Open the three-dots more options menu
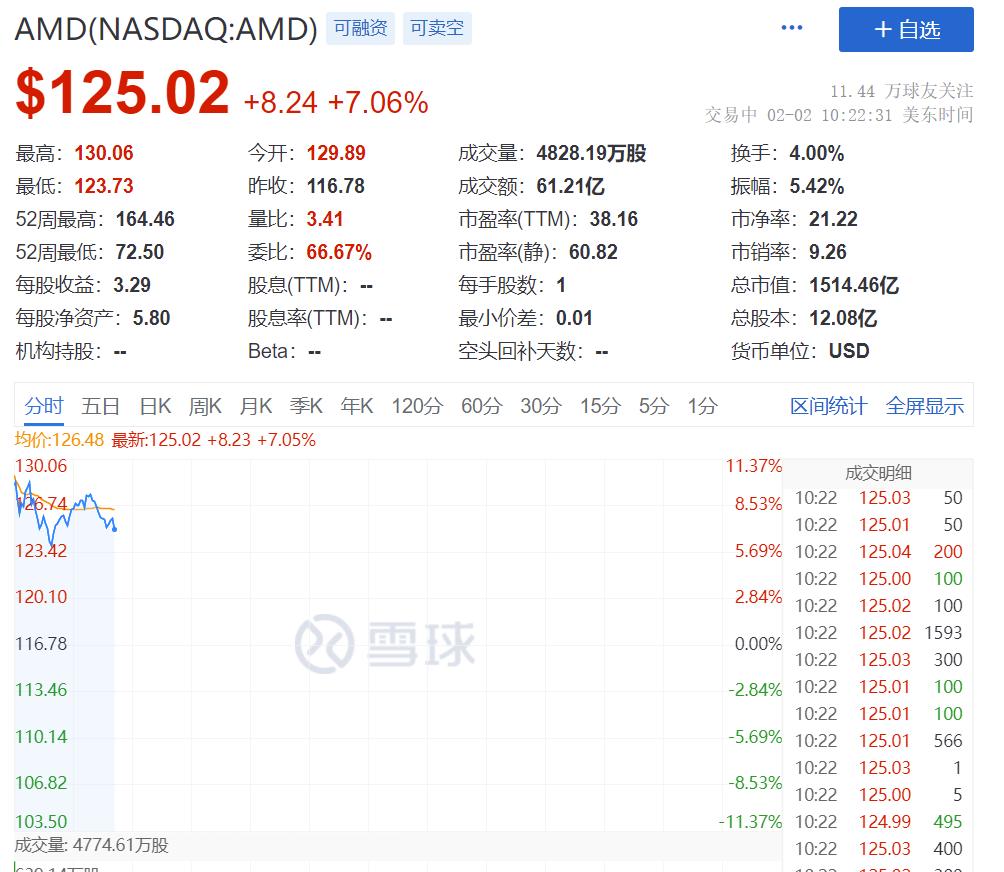 click(x=792, y=28)
